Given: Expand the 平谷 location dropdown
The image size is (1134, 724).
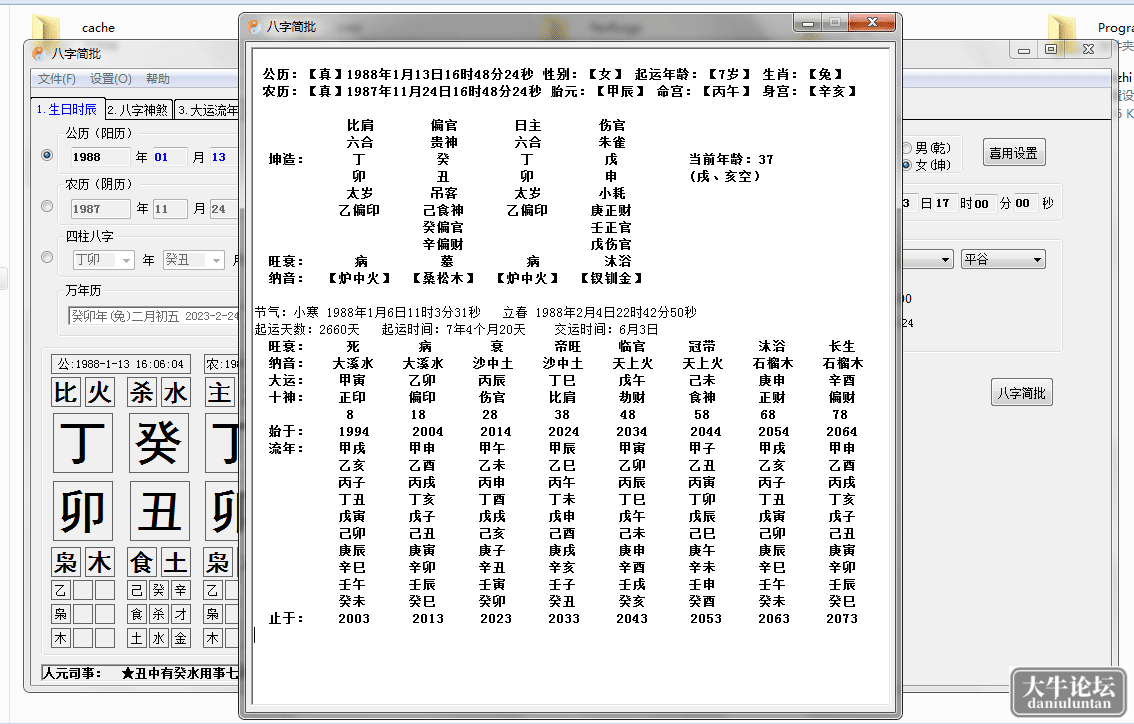Looking at the screenshot, I should click(x=1003, y=259).
